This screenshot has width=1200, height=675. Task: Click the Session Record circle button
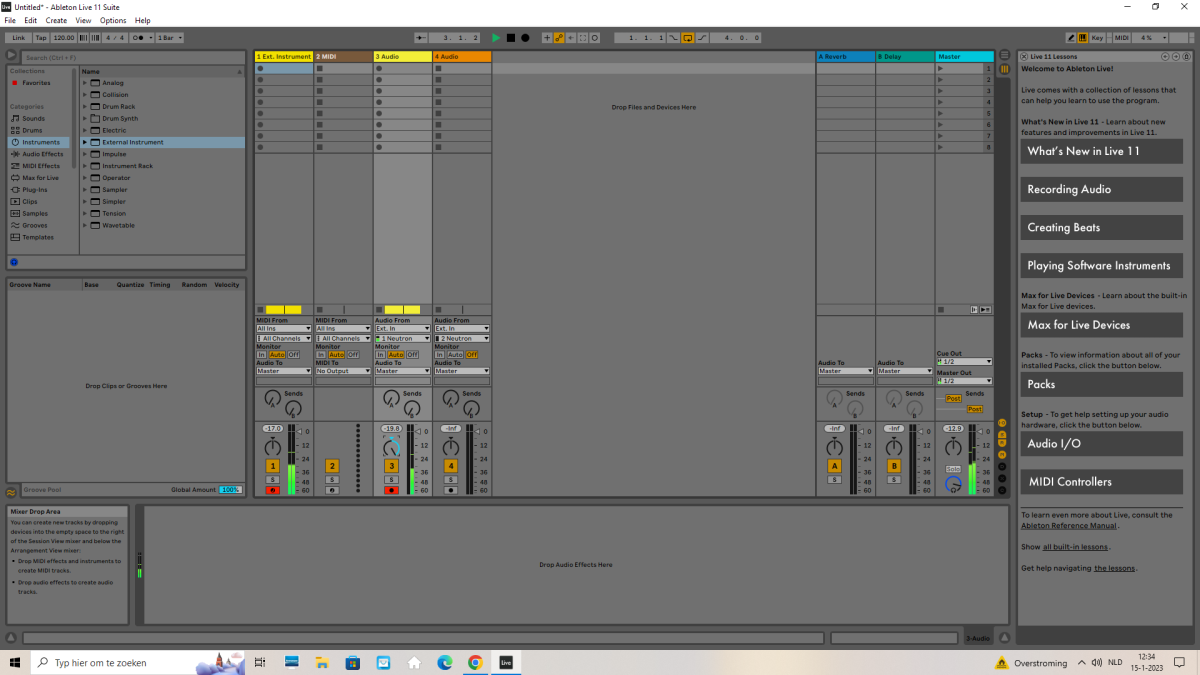595,37
